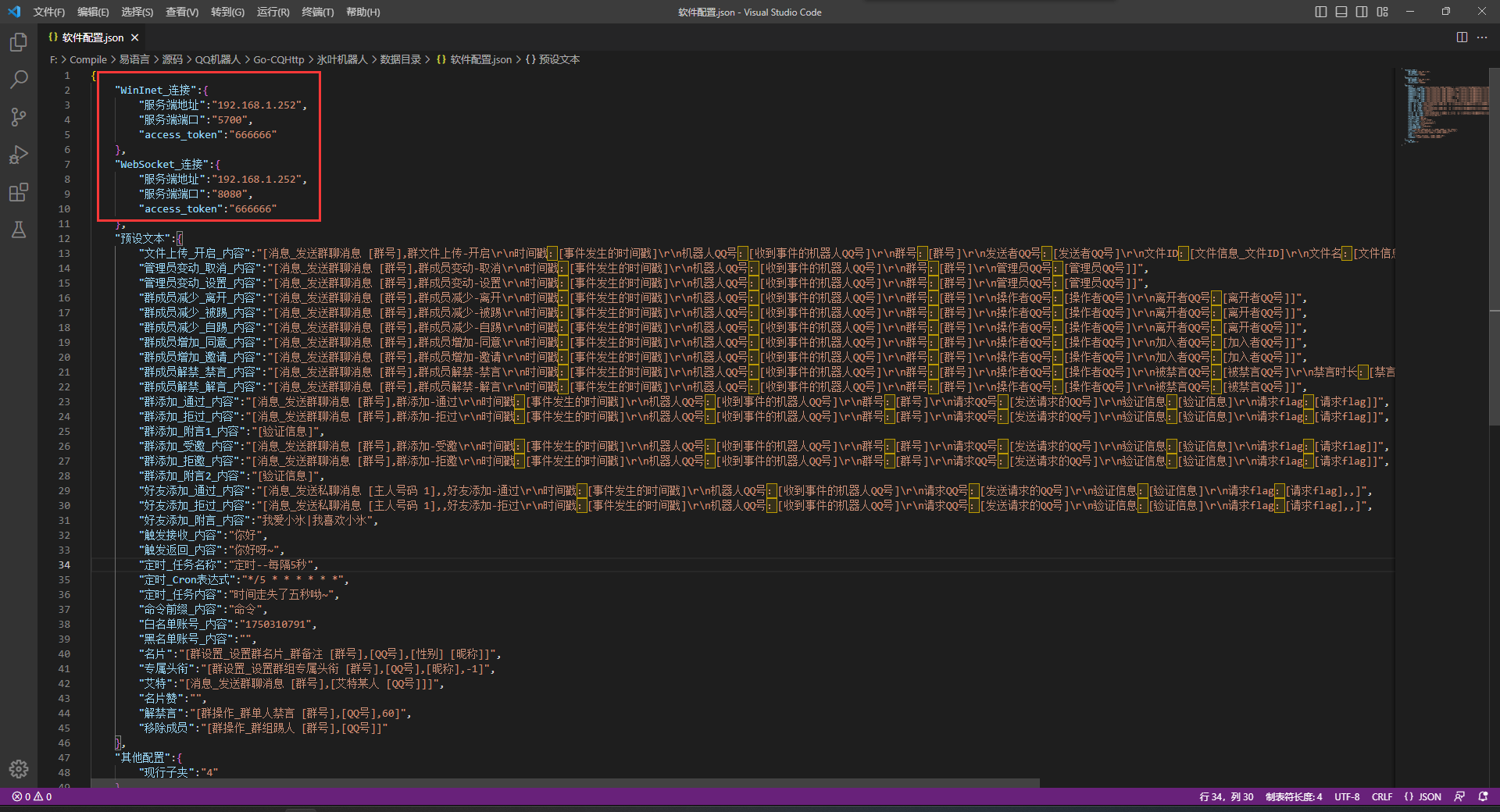The image size is (1500, 812).
Task: Open the 文件(F) menu
Action: (49, 12)
